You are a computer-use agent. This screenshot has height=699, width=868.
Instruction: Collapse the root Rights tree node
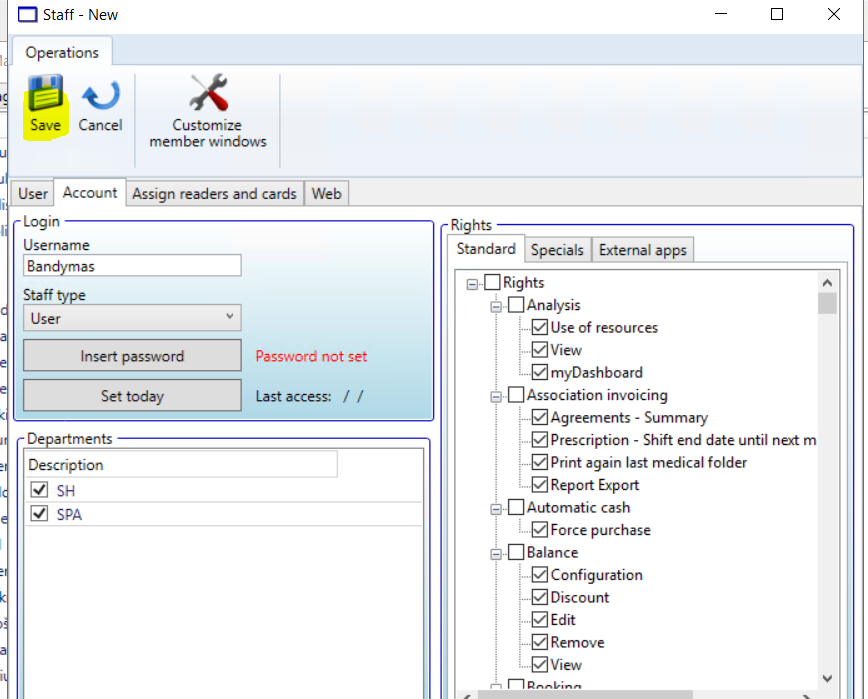click(472, 284)
